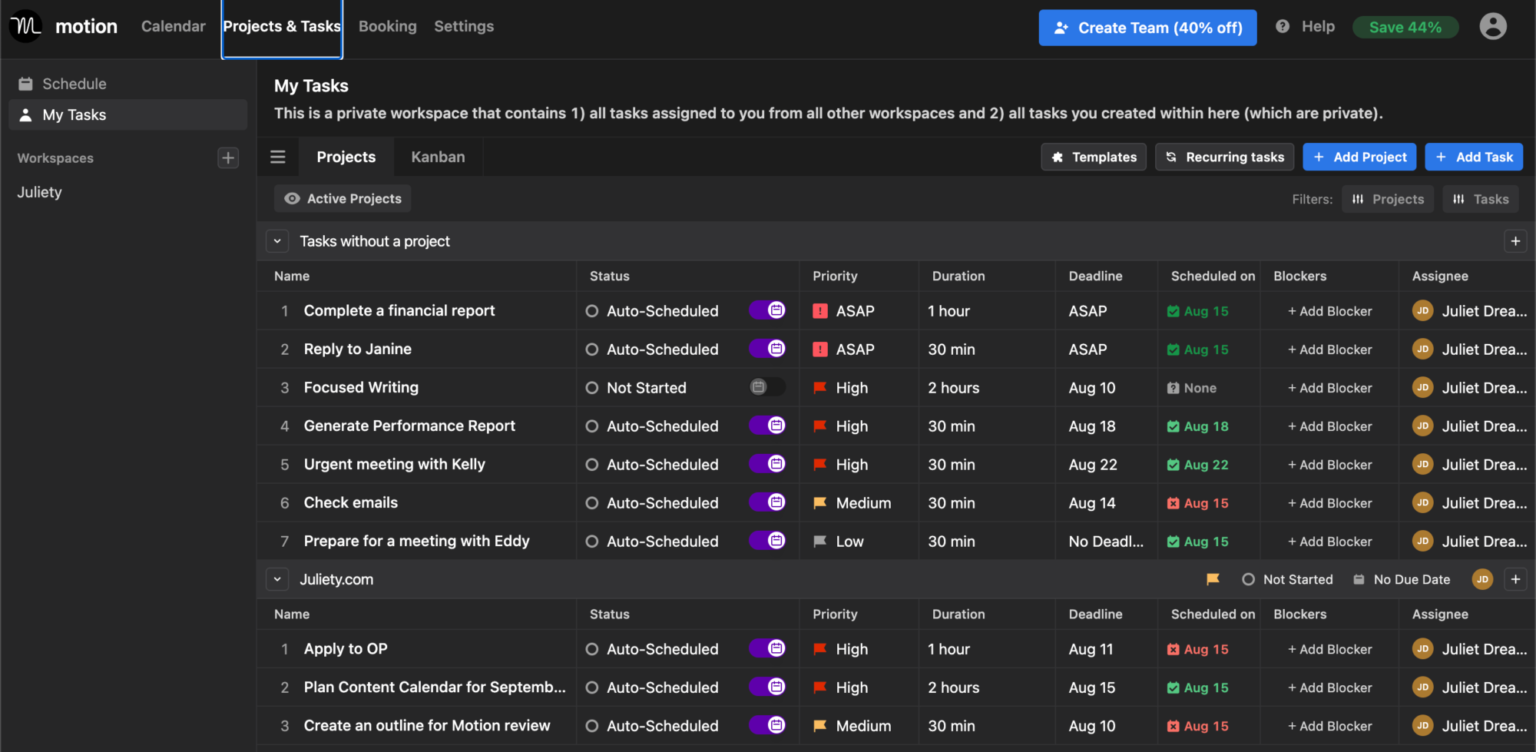Click the Aug 10 deadline for Focused Writing
Viewport: 1536px width, 752px height.
point(1092,388)
